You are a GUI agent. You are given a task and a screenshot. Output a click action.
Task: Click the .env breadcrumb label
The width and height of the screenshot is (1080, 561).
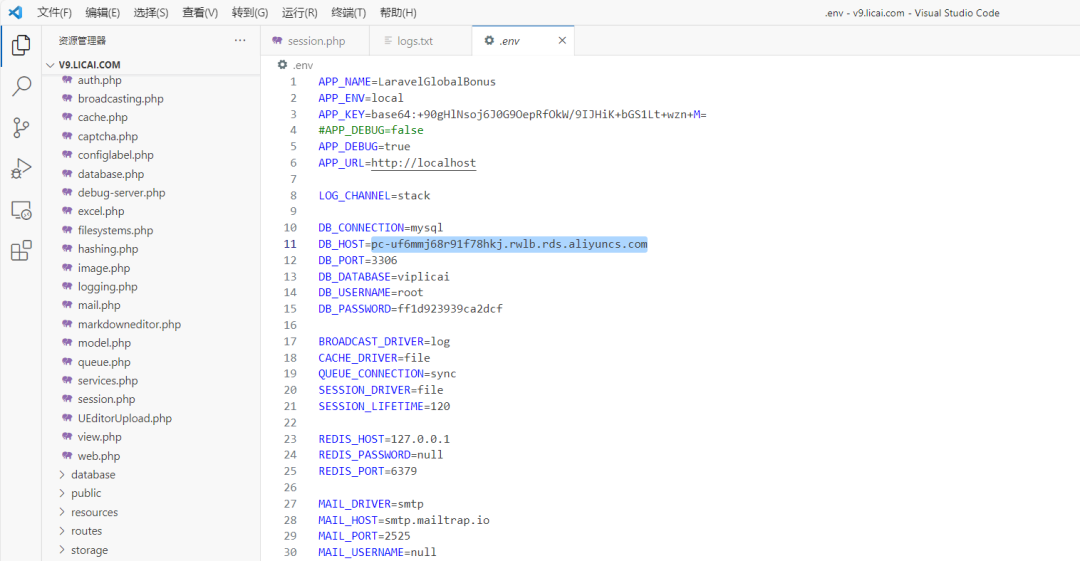point(303,65)
